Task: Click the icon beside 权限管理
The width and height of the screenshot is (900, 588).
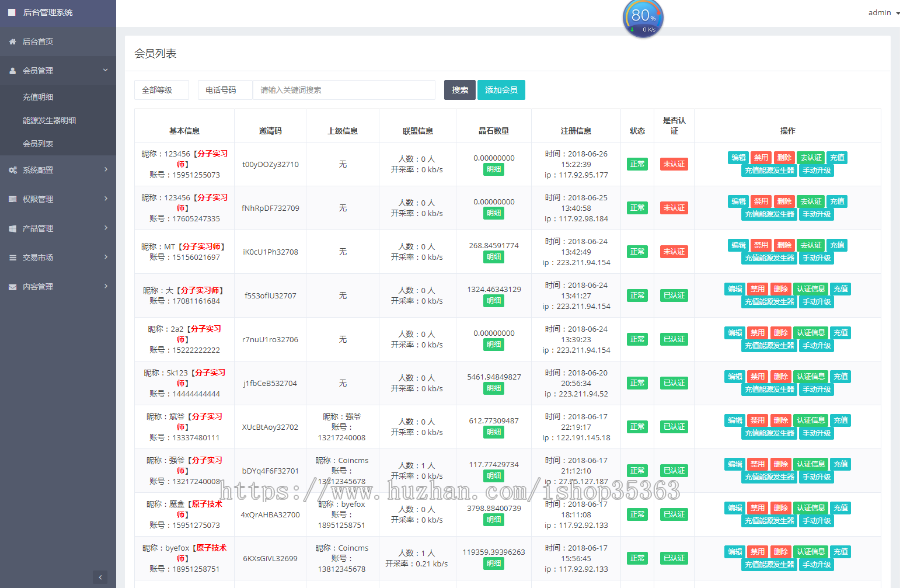Action: [13, 199]
